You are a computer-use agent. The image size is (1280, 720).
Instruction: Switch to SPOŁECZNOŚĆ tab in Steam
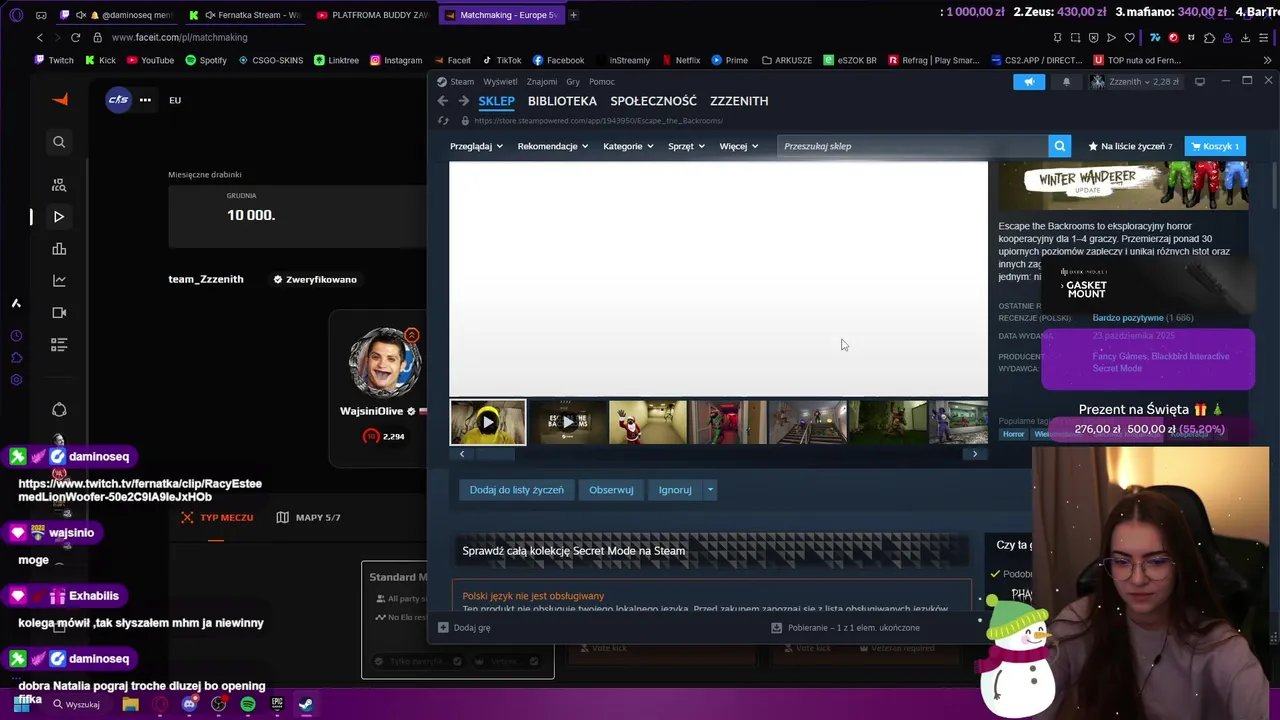pos(653,101)
